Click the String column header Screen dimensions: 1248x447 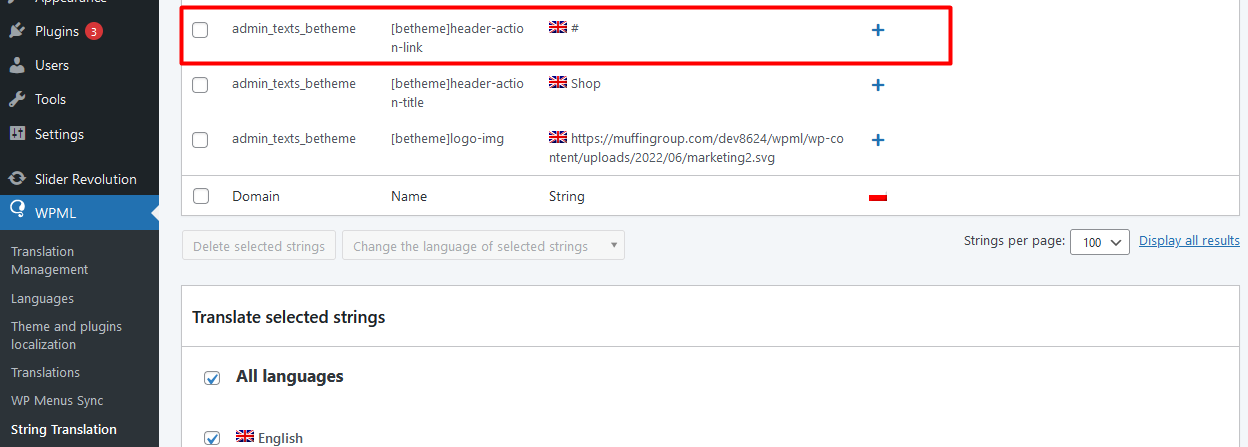(x=567, y=196)
